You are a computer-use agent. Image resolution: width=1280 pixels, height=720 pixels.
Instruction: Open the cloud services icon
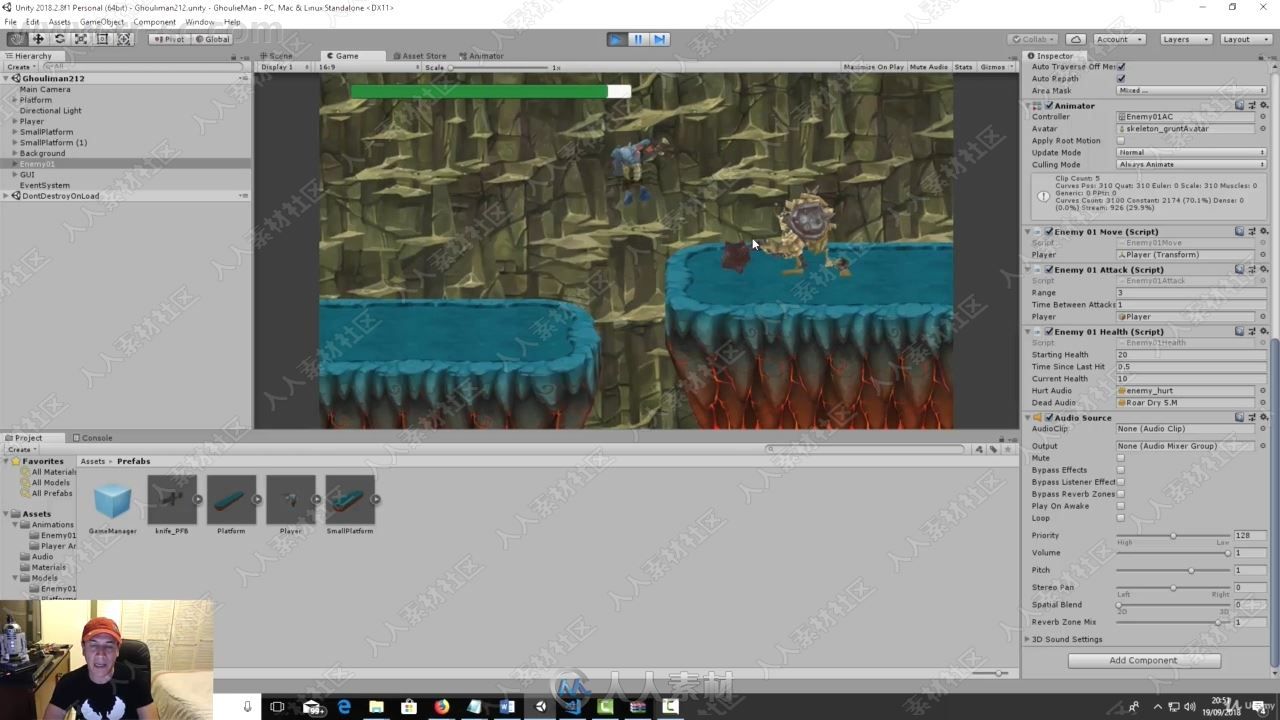[1075, 39]
